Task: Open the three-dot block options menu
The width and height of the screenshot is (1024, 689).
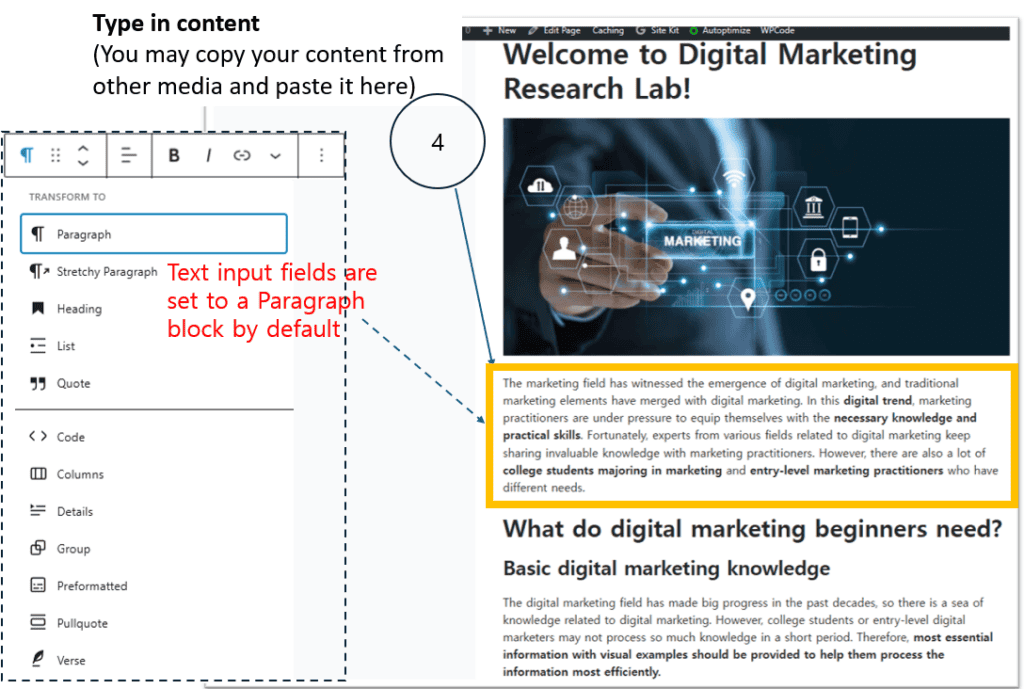Action: [321, 155]
